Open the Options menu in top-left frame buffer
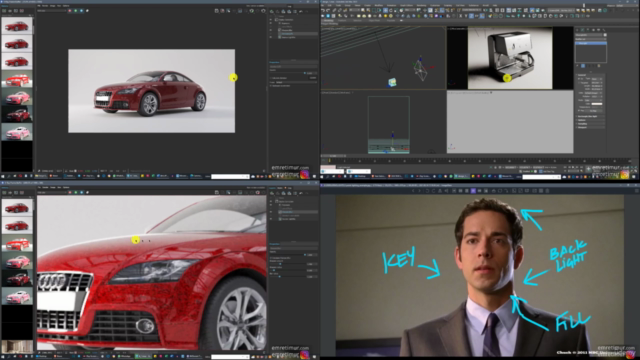640x360 pixels. pyautogui.click(x=66, y=6)
